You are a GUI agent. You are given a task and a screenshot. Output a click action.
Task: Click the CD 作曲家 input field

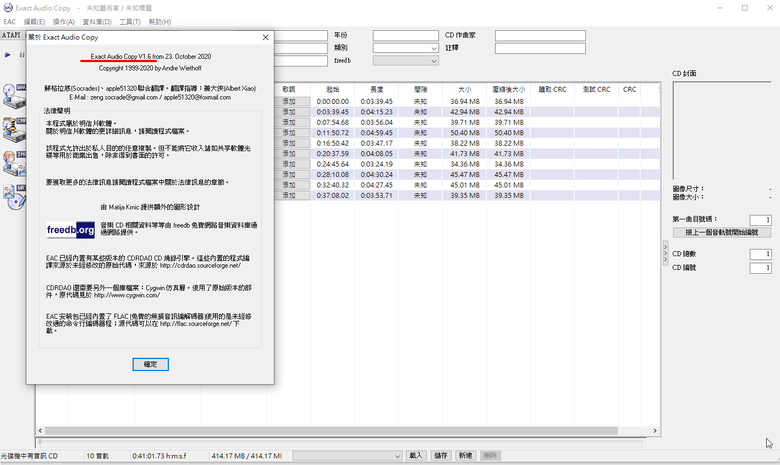coord(540,35)
